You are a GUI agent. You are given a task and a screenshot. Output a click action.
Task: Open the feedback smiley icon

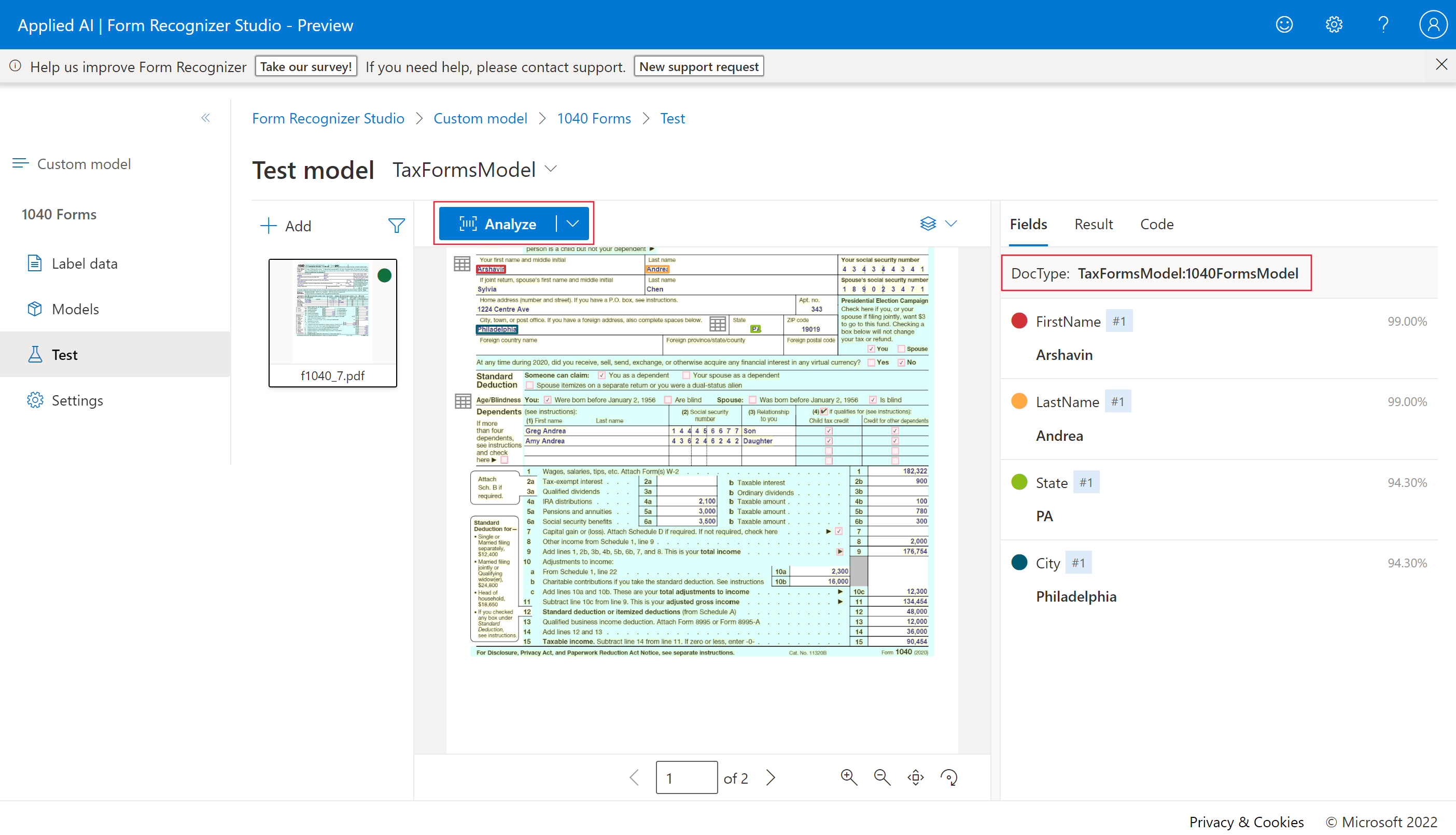1284,25
